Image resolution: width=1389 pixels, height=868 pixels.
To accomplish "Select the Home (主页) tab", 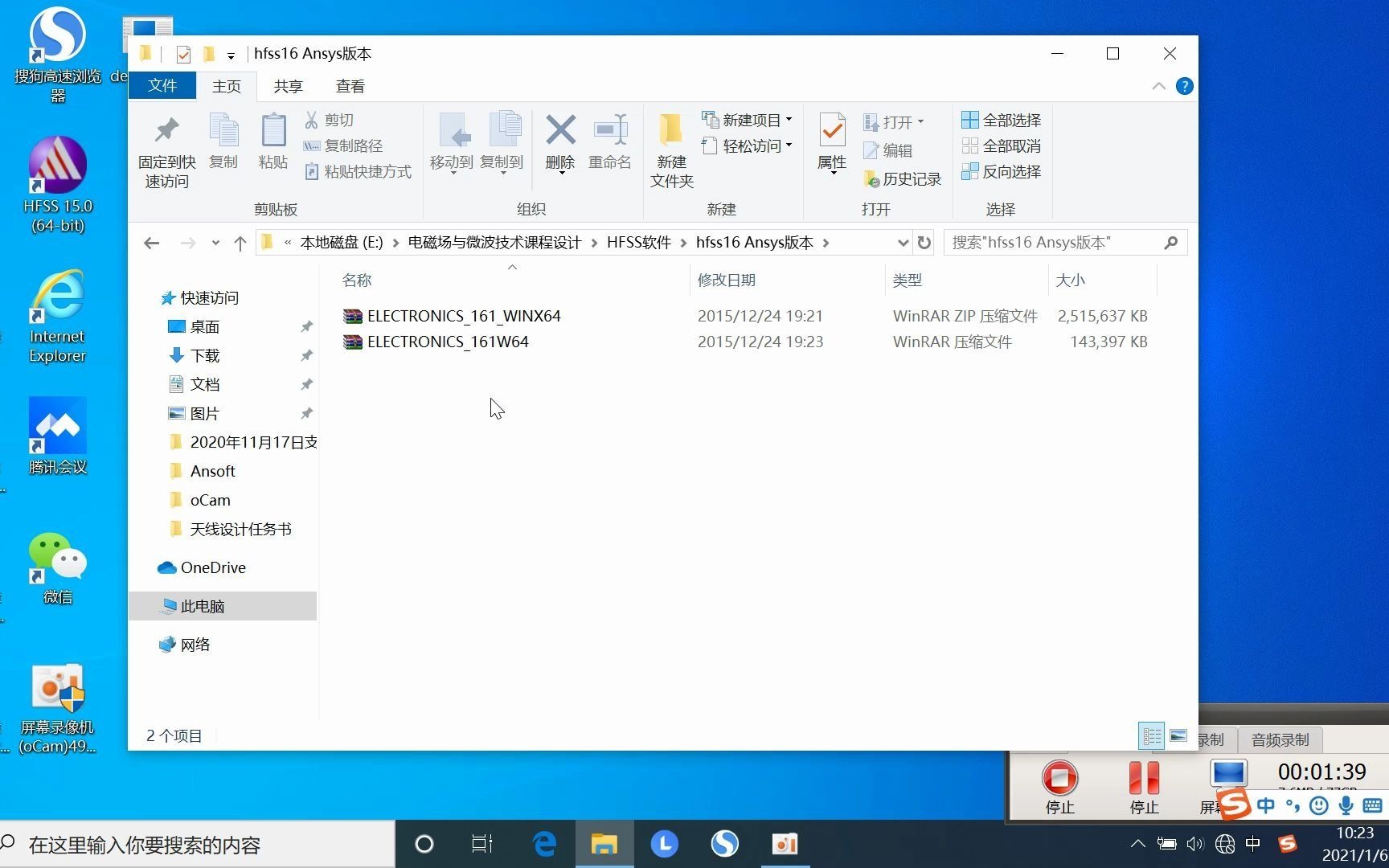I will (227, 86).
